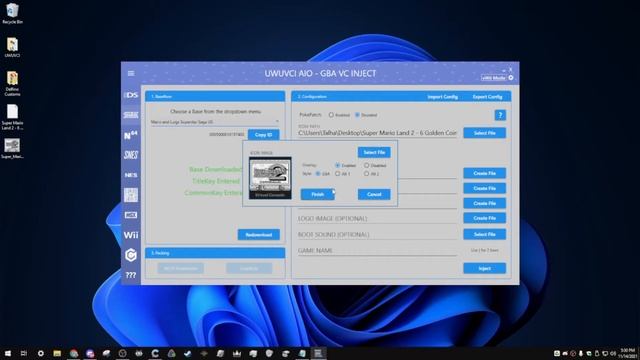The image size is (640, 360).
Task: Click the ROM path text field
Action: 377,133
